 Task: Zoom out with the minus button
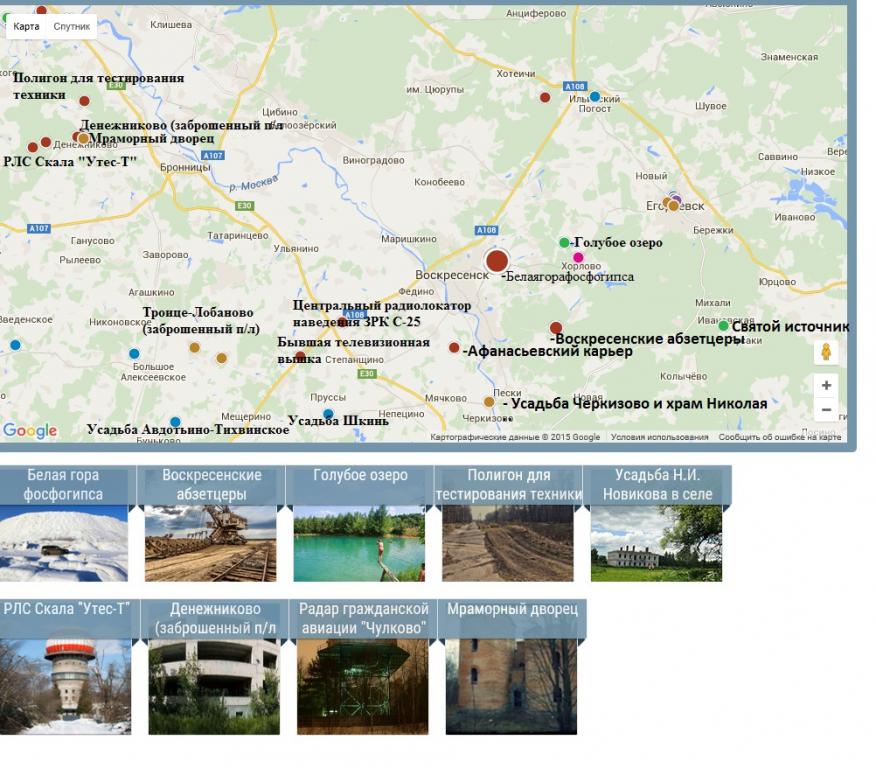point(826,409)
